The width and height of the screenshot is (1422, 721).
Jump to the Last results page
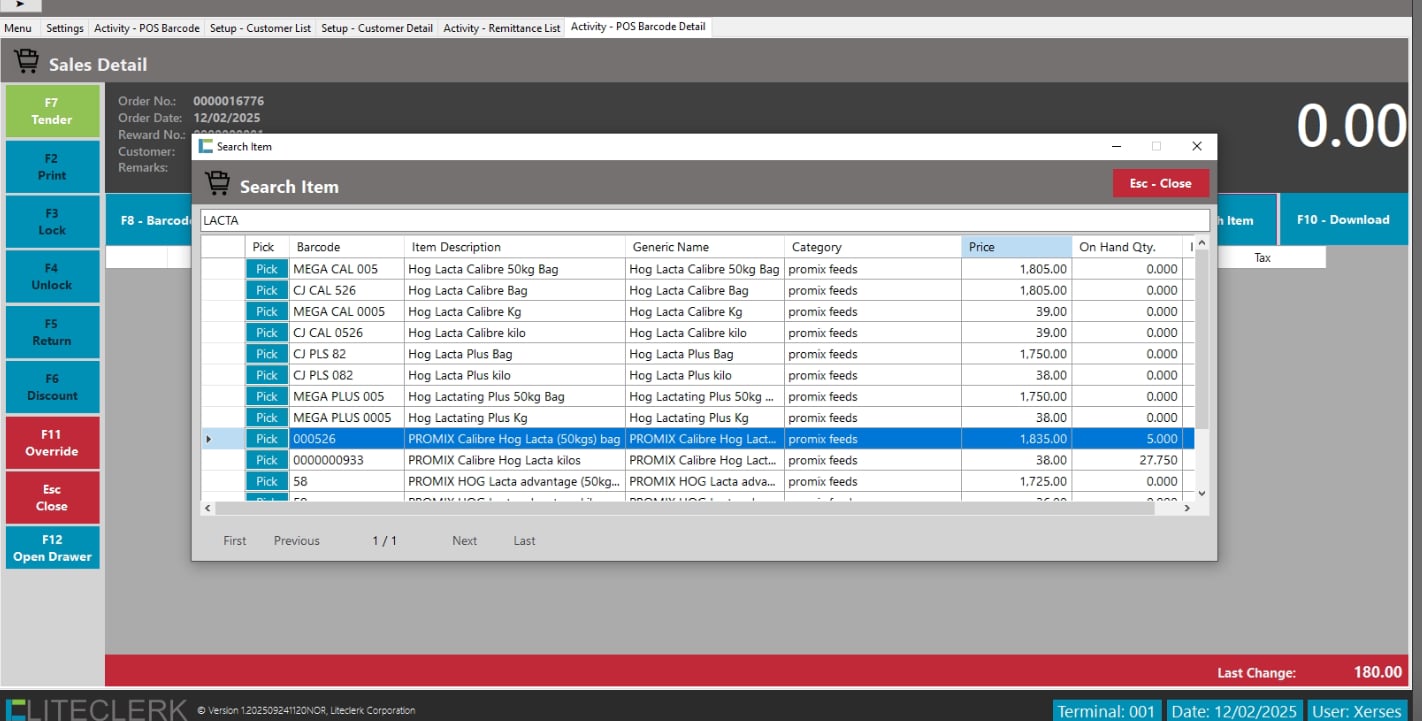[524, 541]
